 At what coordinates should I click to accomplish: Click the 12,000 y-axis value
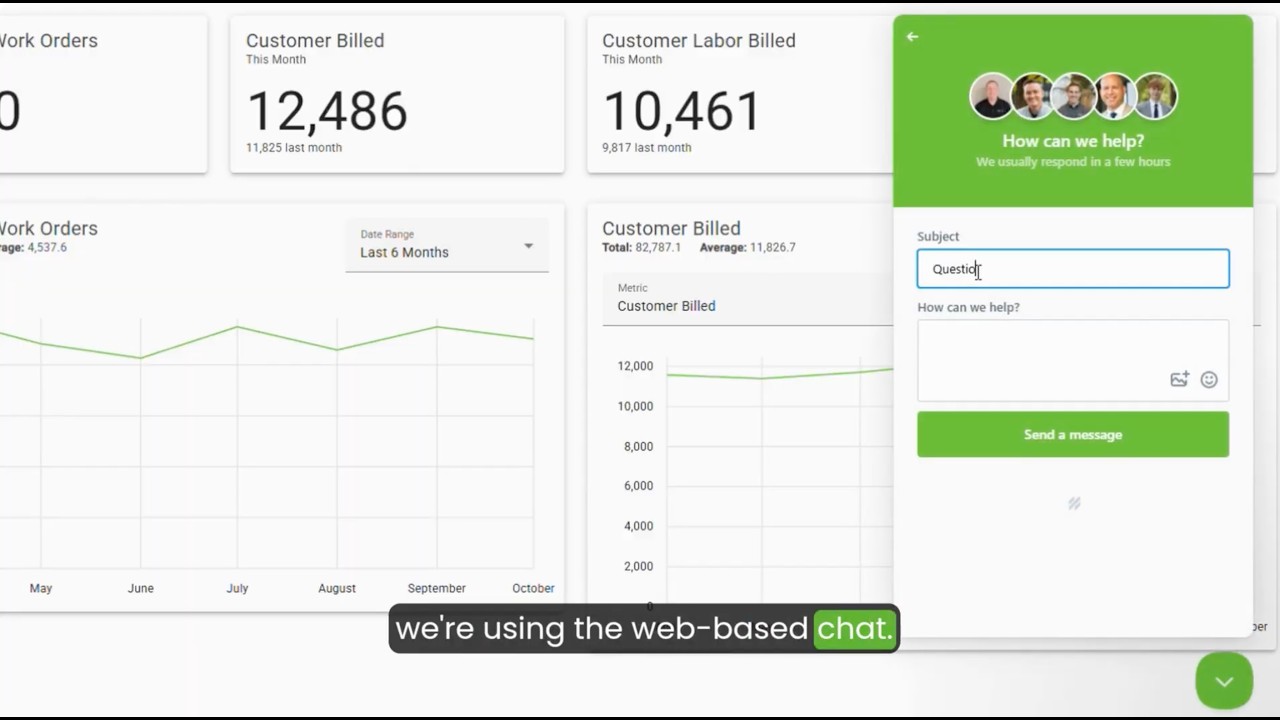pos(635,366)
